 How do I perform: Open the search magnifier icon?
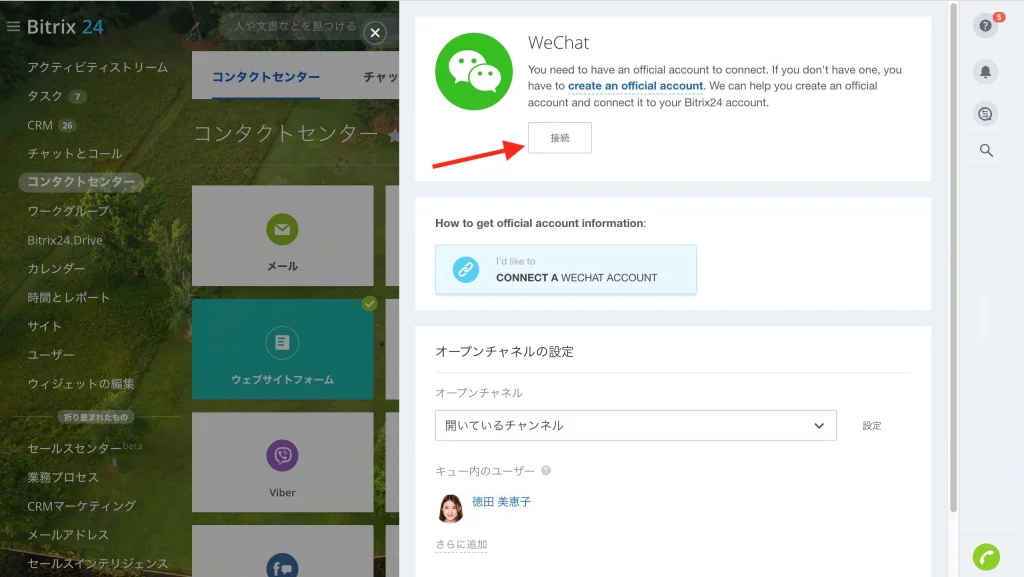(x=985, y=150)
